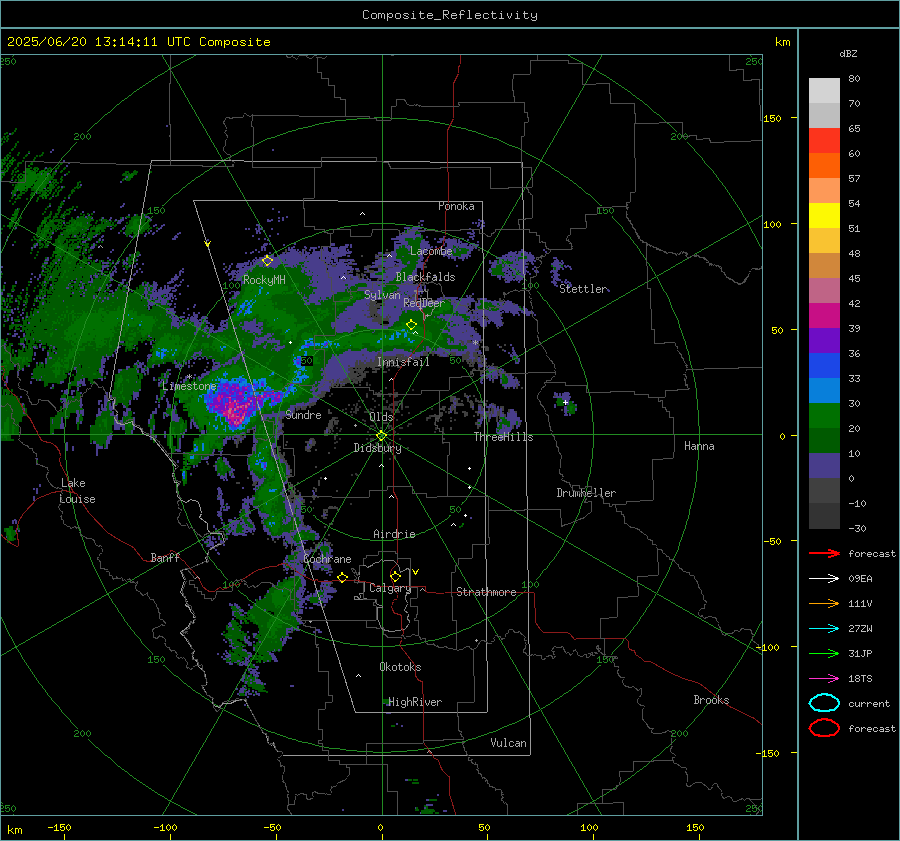Click the Limestone label on the map
The image size is (900, 841).
pyautogui.click(x=189, y=386)
